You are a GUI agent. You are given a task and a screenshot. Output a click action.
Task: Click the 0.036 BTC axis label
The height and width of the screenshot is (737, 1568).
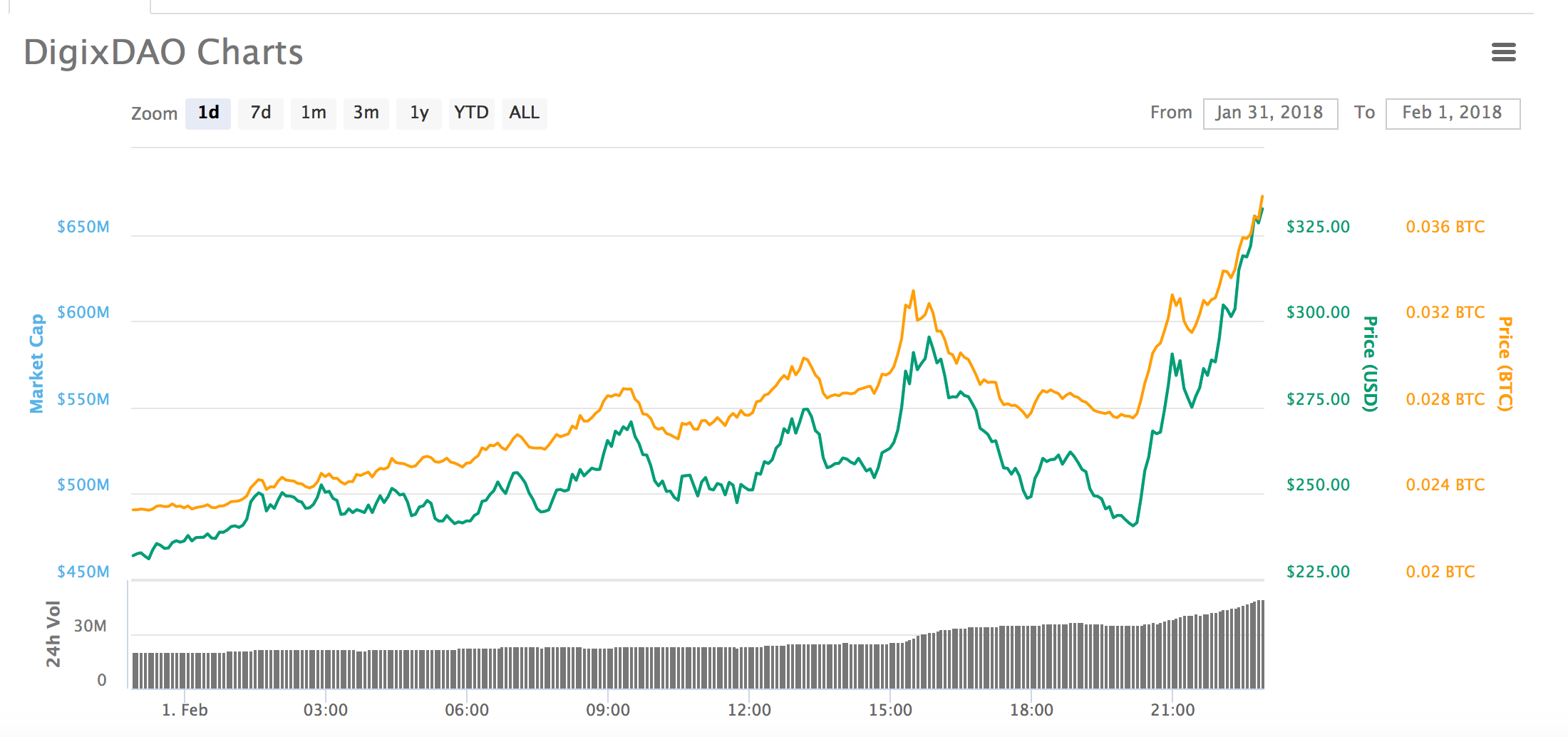[x=1445, y=227]
